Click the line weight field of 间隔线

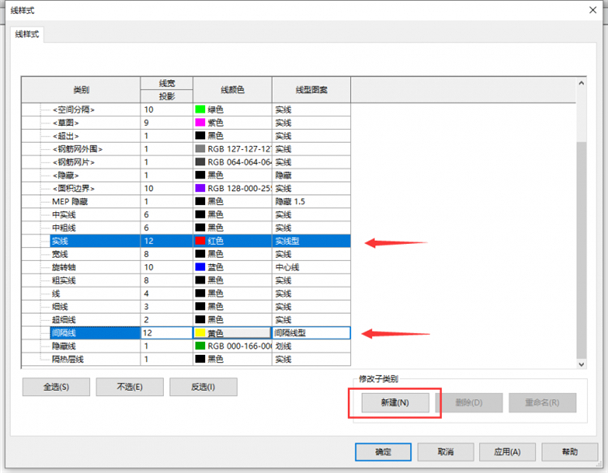point(167,333)
